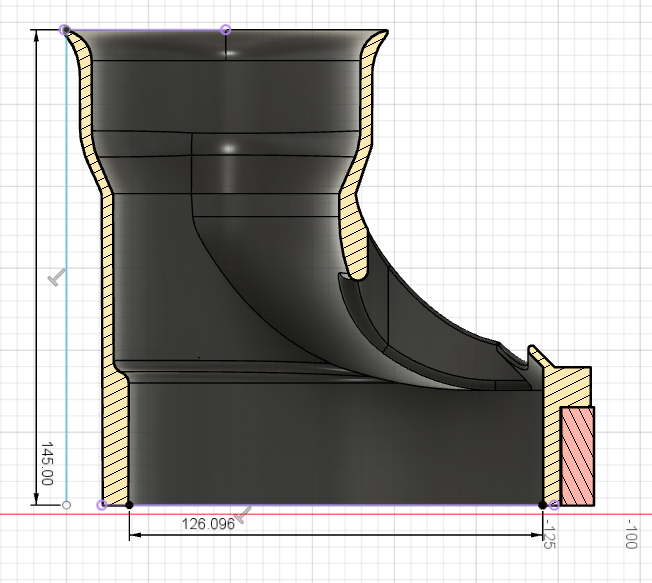Screen dimensions: 652x583
Task: Click the purple top sketch line
Action: coord(145,30)
